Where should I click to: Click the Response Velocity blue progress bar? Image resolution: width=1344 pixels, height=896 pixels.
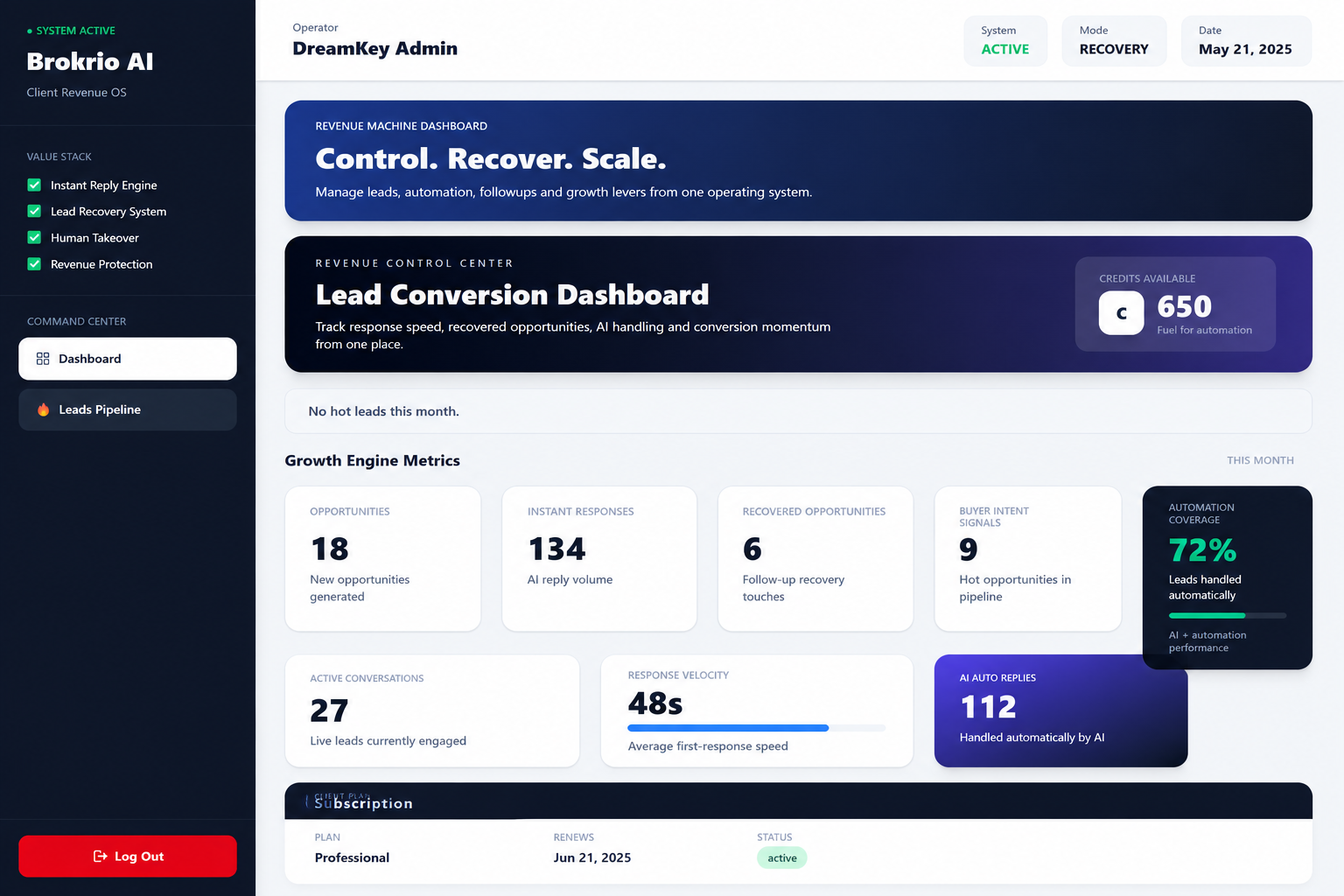point(757,728)
